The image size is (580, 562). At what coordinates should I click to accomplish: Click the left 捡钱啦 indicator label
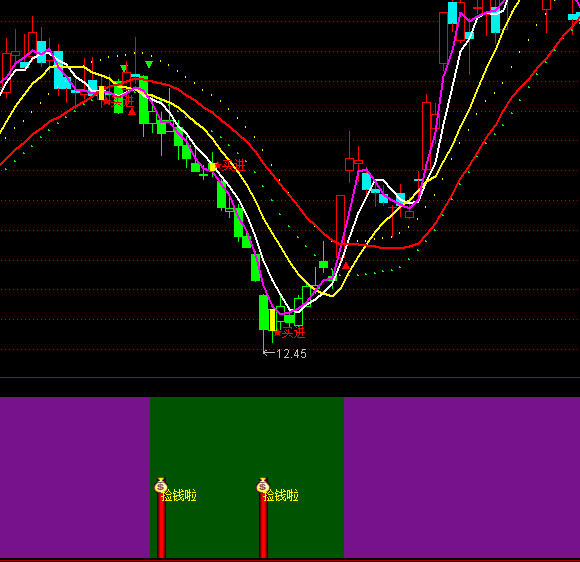tap(179, 495)
